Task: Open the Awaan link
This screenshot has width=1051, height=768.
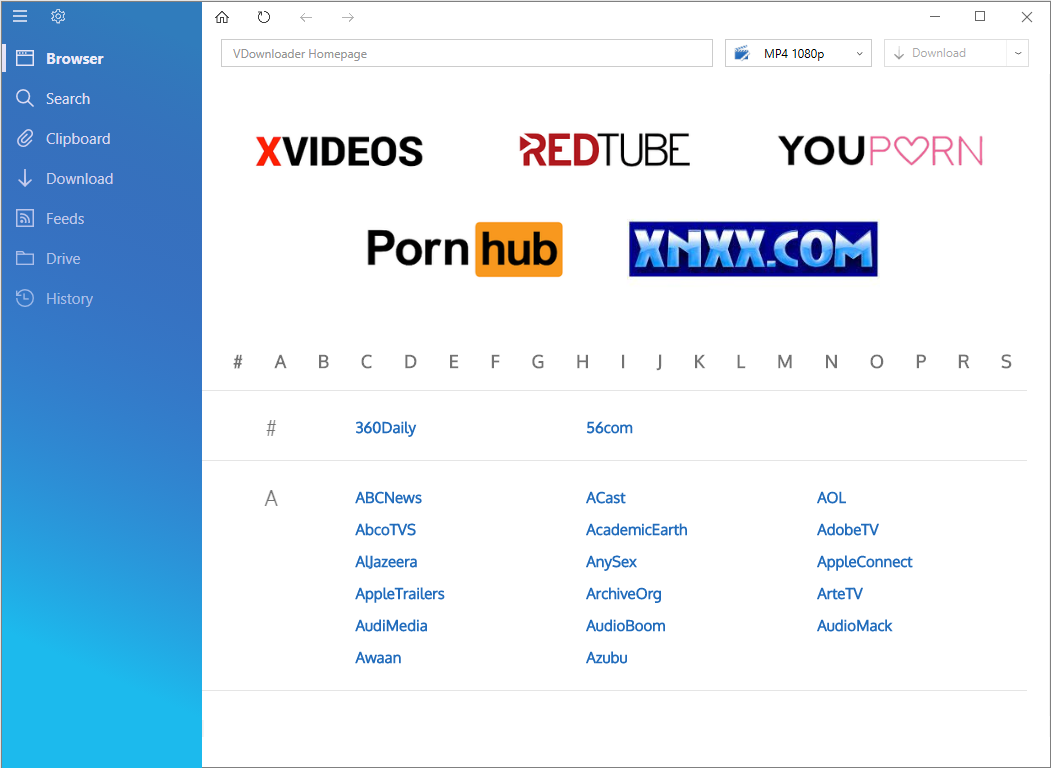Action: tap(379, 658)
